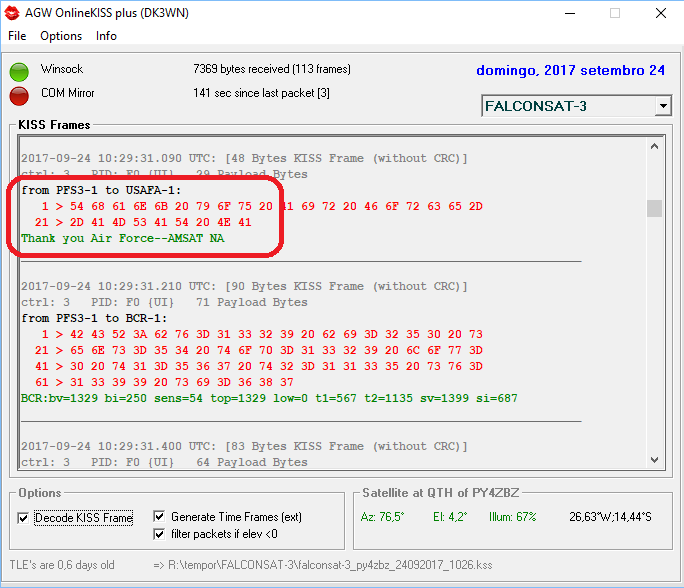Click hex row starting '61 > 31 33 39 39'
Viewport: 684px width, 588px height.
[x=164, y=382]
